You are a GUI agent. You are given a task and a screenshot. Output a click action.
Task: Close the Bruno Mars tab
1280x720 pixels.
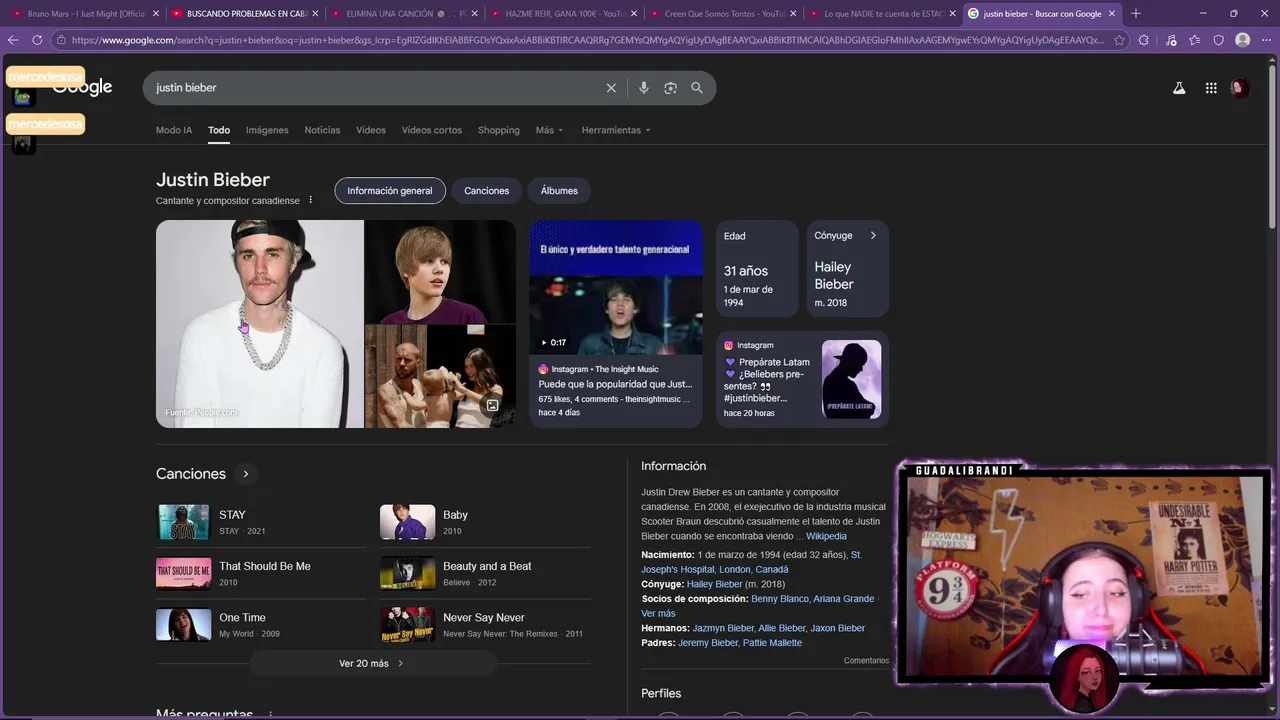pos(155,14)
